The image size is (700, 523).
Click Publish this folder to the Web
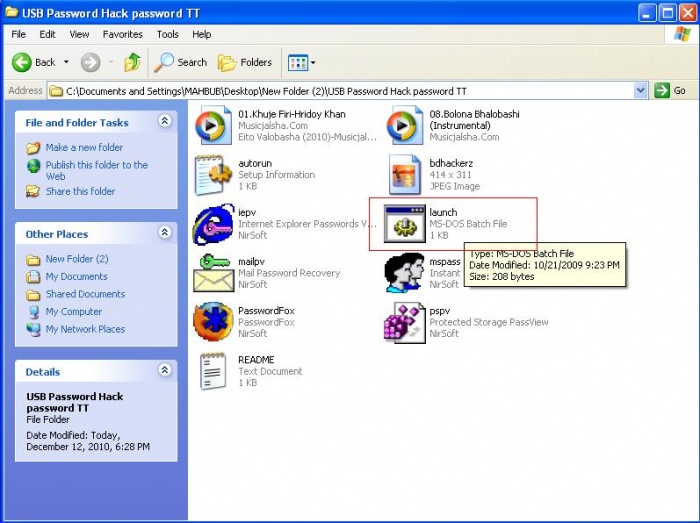coord(96,170)
